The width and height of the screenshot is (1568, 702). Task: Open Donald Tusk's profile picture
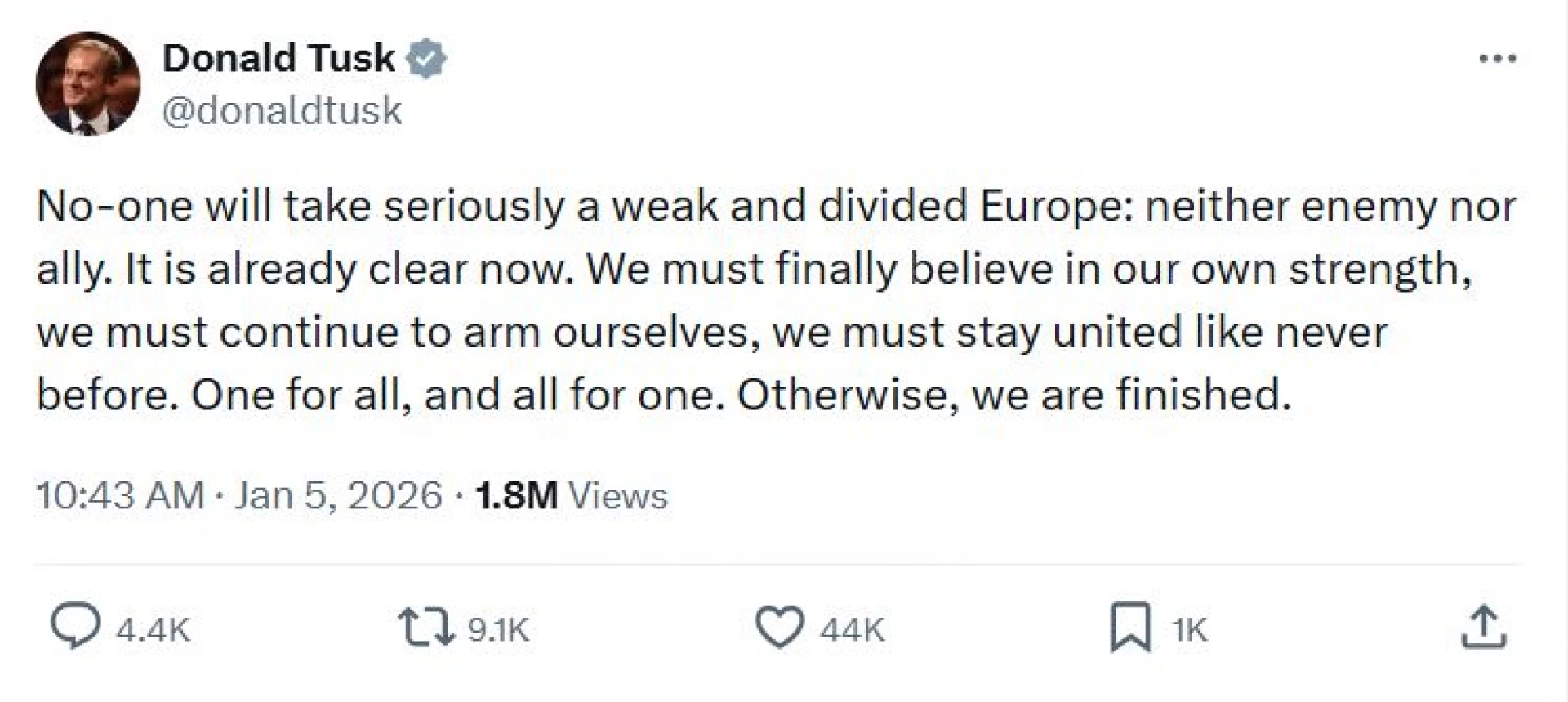coord(87,84)
